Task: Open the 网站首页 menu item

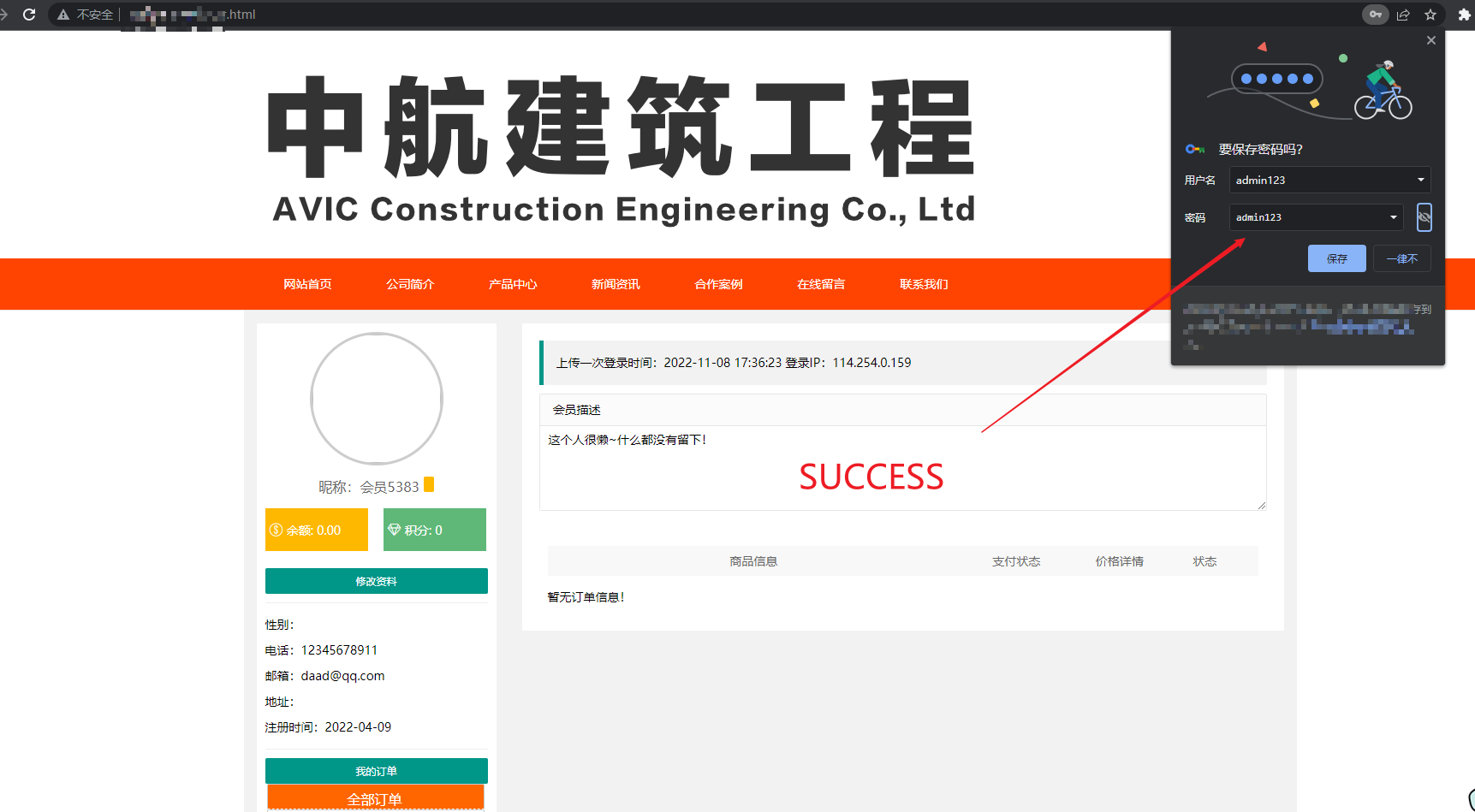Action: (x=307, y=284)
